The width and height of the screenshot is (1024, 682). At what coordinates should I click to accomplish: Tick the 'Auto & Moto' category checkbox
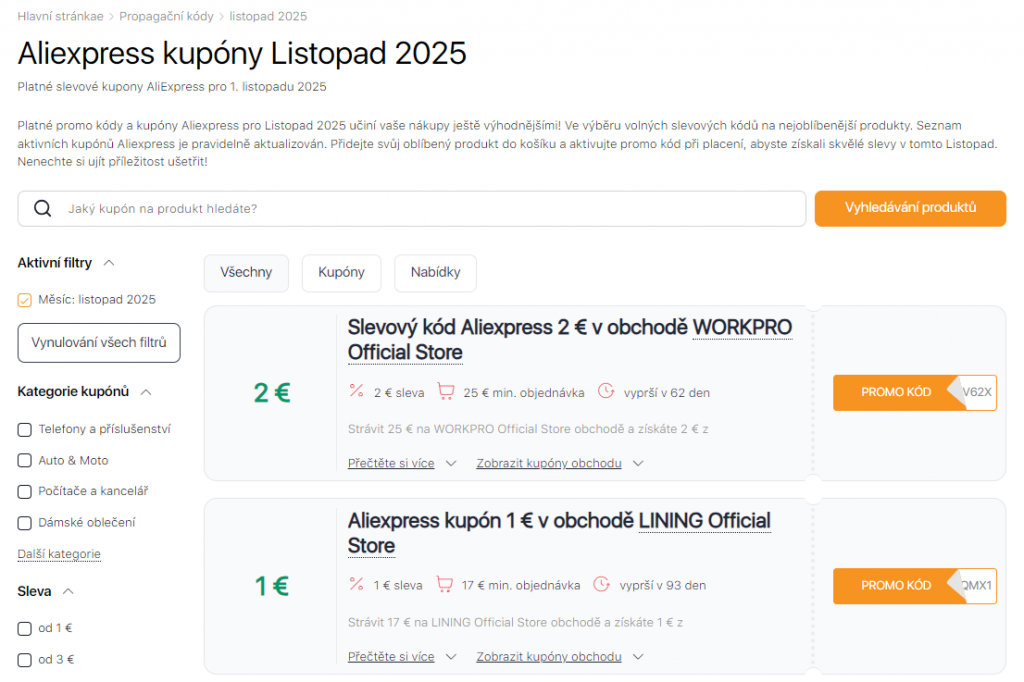click(25, 461)
